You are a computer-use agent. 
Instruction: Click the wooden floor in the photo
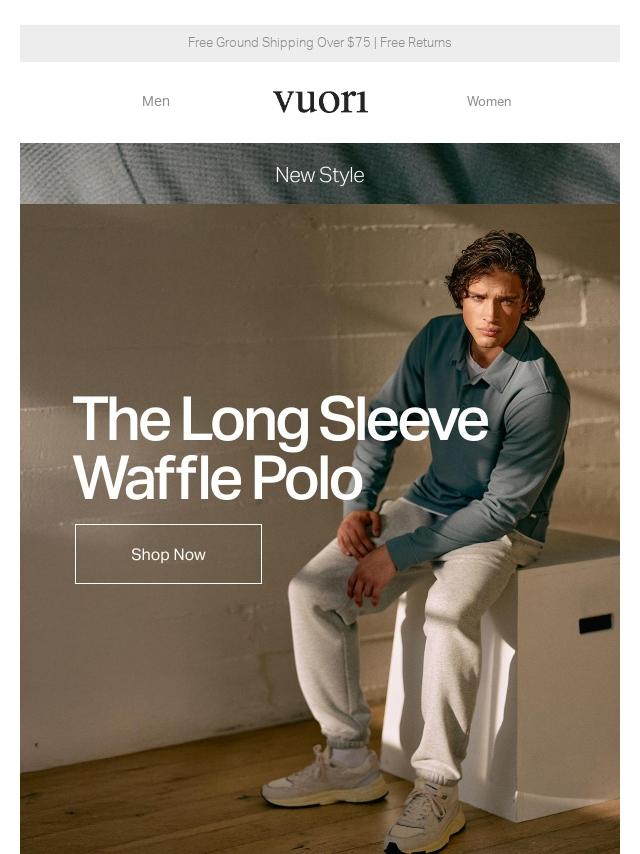click(150, 800)
